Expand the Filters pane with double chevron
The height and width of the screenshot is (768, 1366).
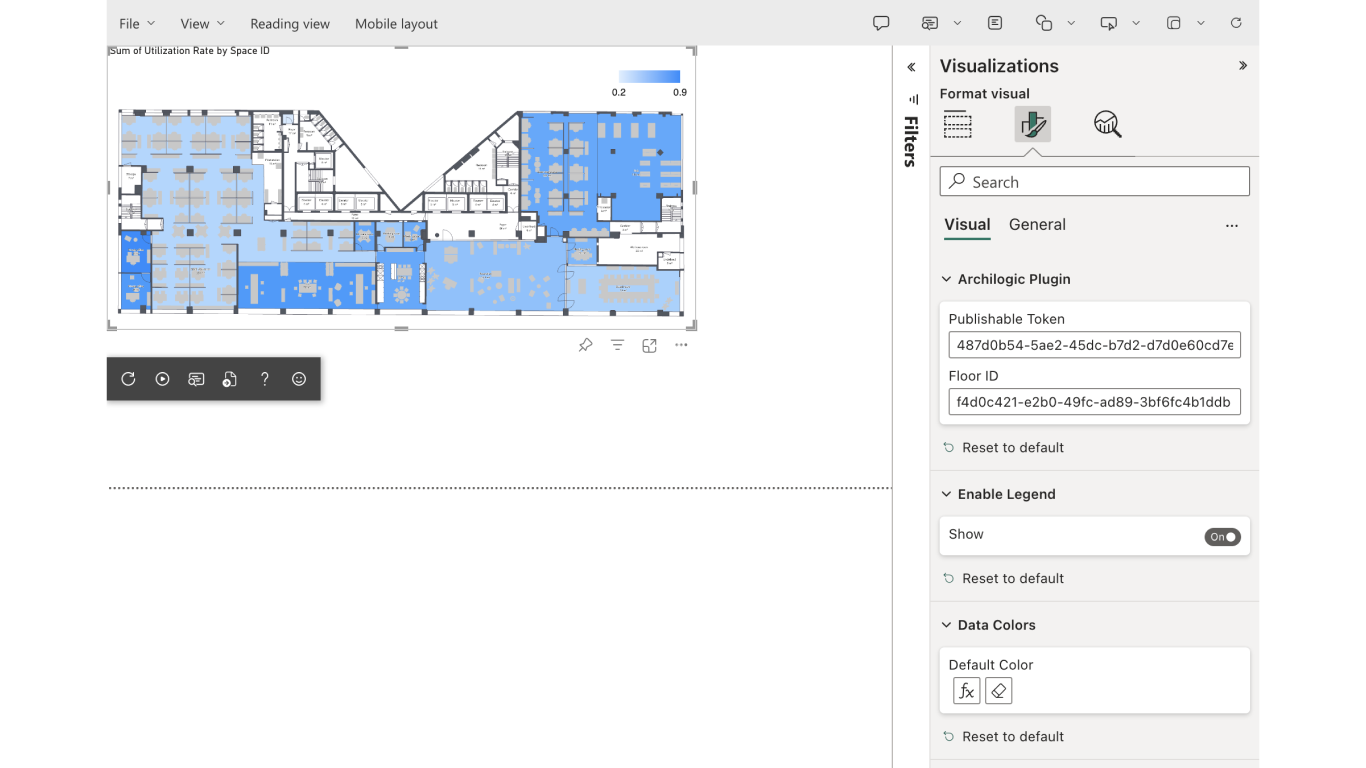pyautogui.click(x=911, y=67)
